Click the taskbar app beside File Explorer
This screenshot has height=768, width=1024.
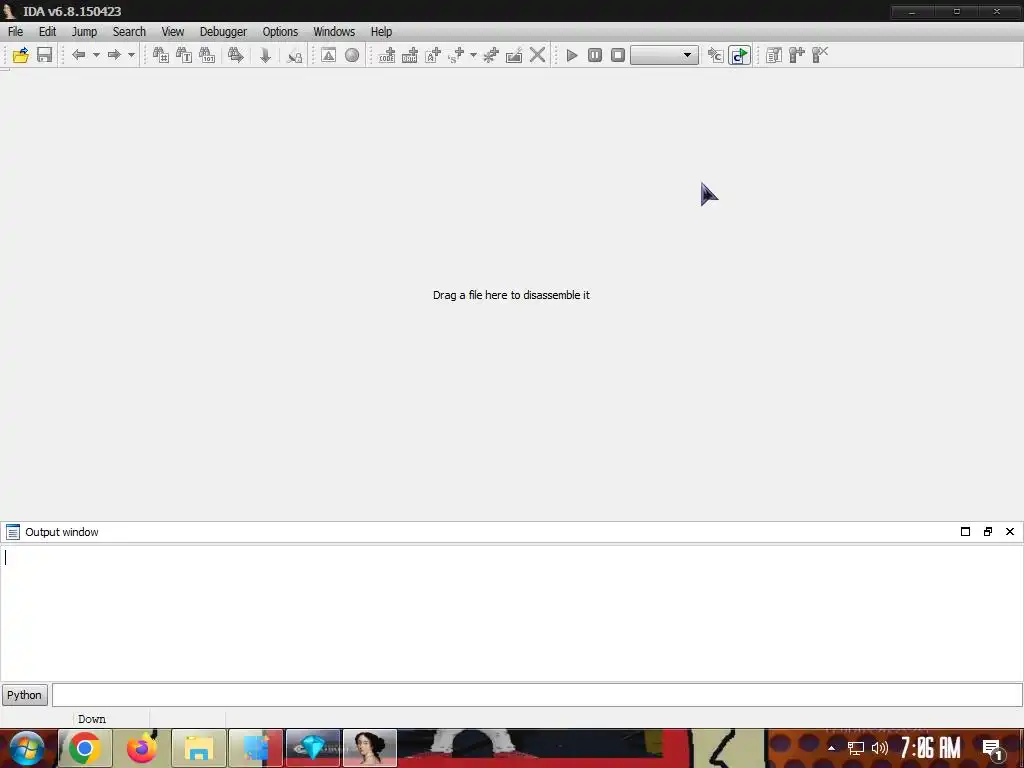[256, 748]
